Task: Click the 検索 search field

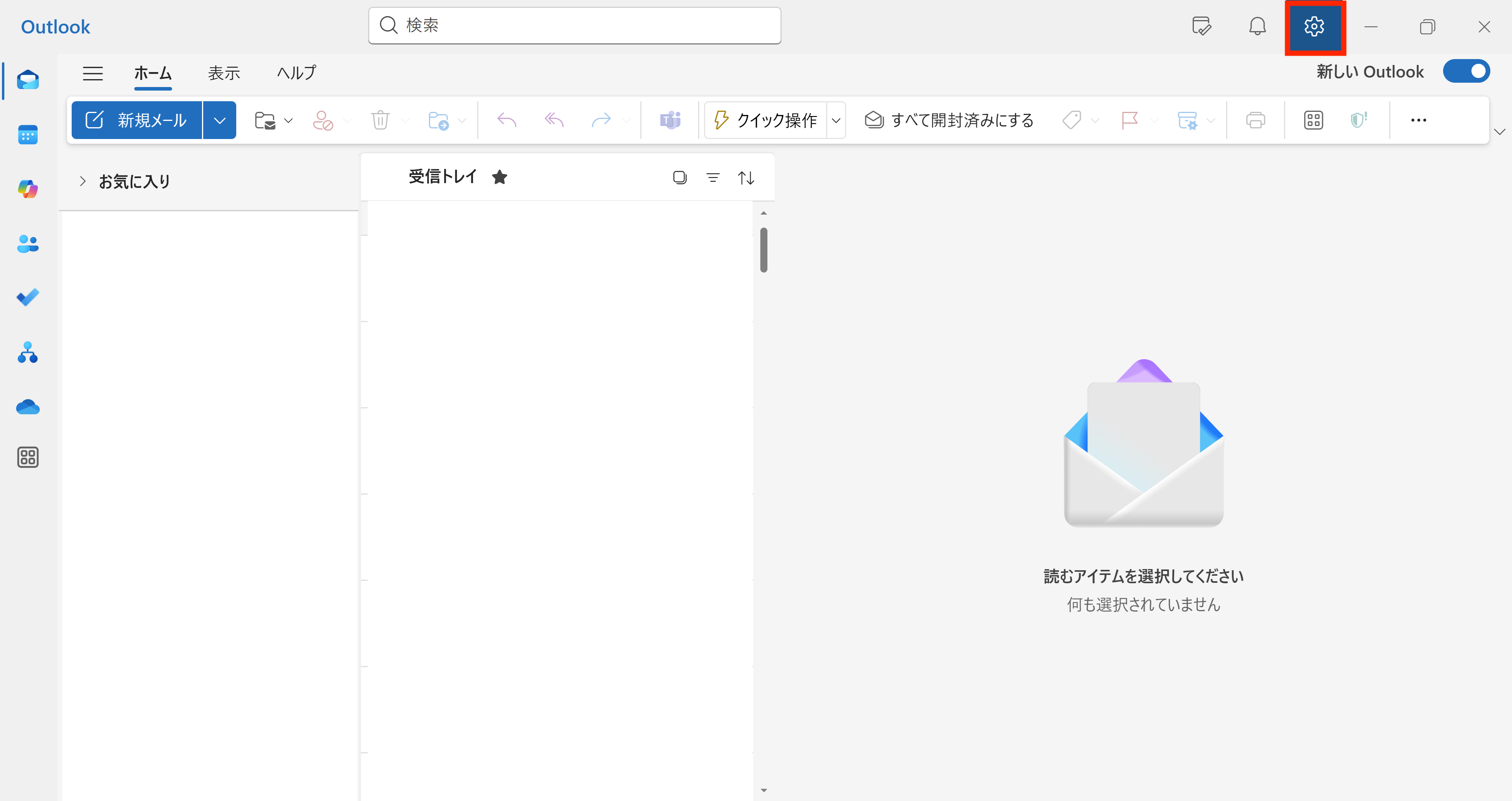Action: pos(574,25)
